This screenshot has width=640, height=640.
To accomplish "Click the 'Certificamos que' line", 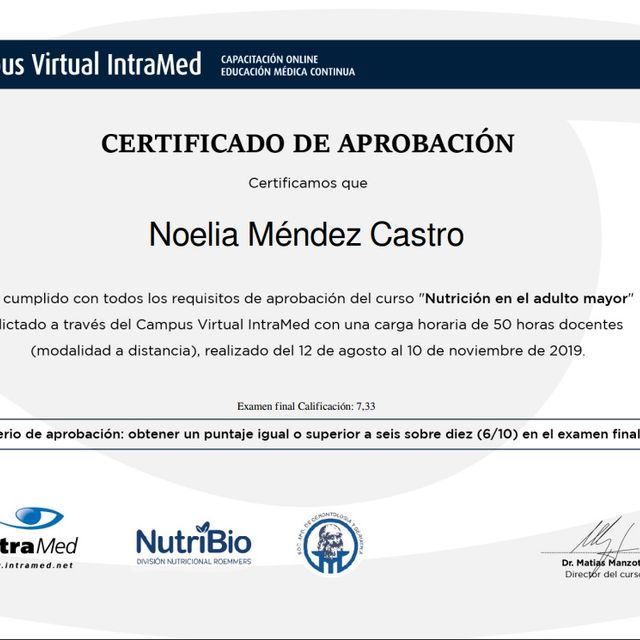I will pos(308,183).
